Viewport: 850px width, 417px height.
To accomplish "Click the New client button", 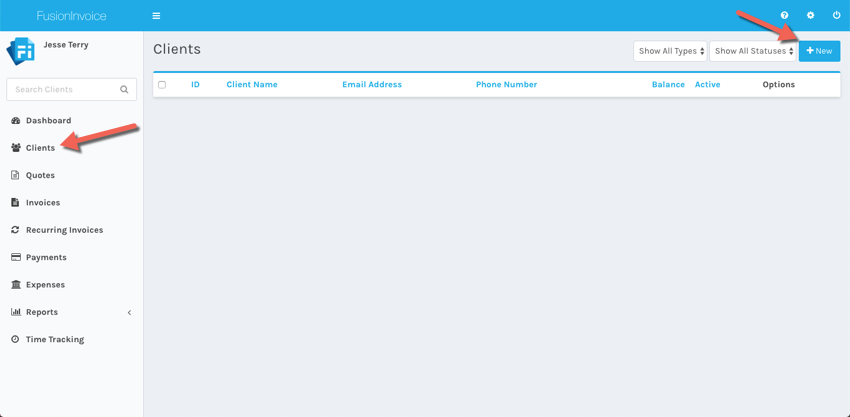I will click(819, 51).
